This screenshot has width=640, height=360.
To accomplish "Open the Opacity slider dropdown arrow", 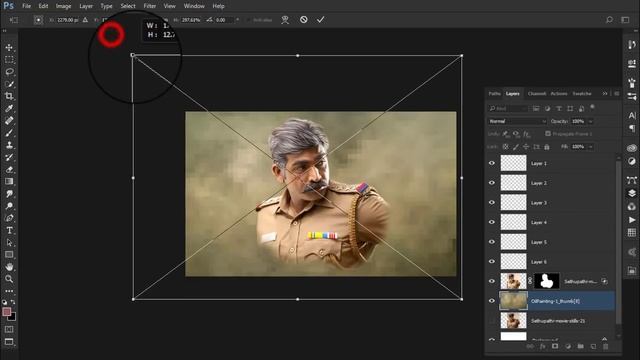I will (x=590, y=121).
